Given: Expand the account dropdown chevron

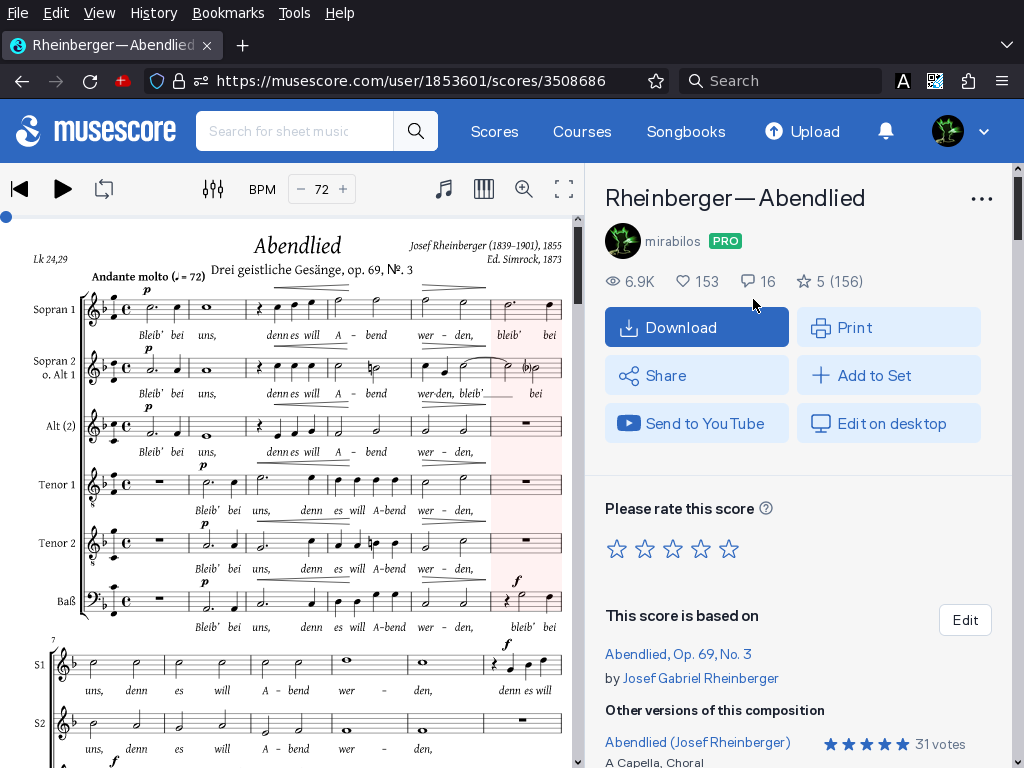Looking at the screenshot, I should click(x=984, y=132).
